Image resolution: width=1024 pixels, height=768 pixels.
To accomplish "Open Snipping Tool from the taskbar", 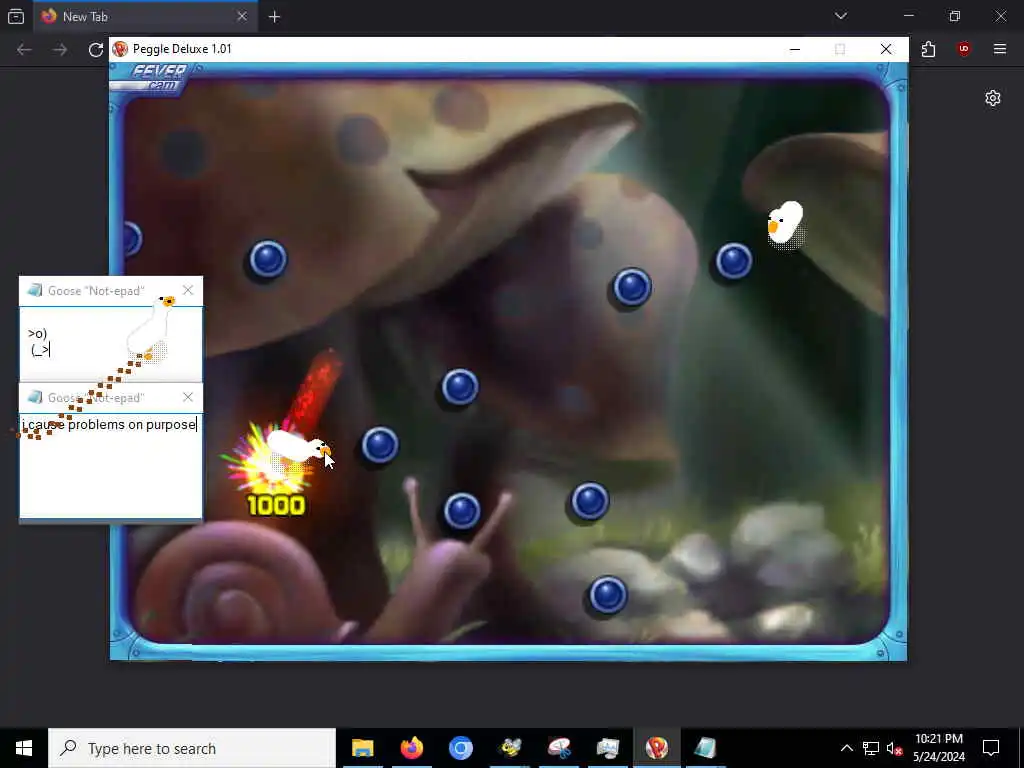I will tap(559, 748).
